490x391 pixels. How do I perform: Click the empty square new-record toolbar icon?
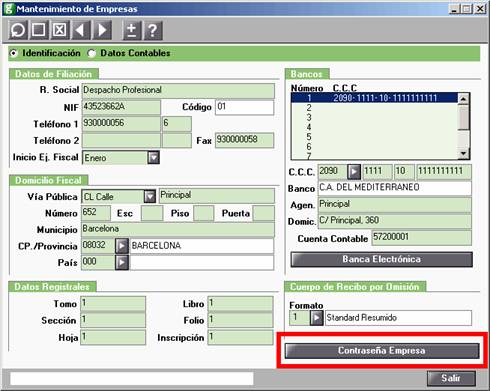point(39,30)
